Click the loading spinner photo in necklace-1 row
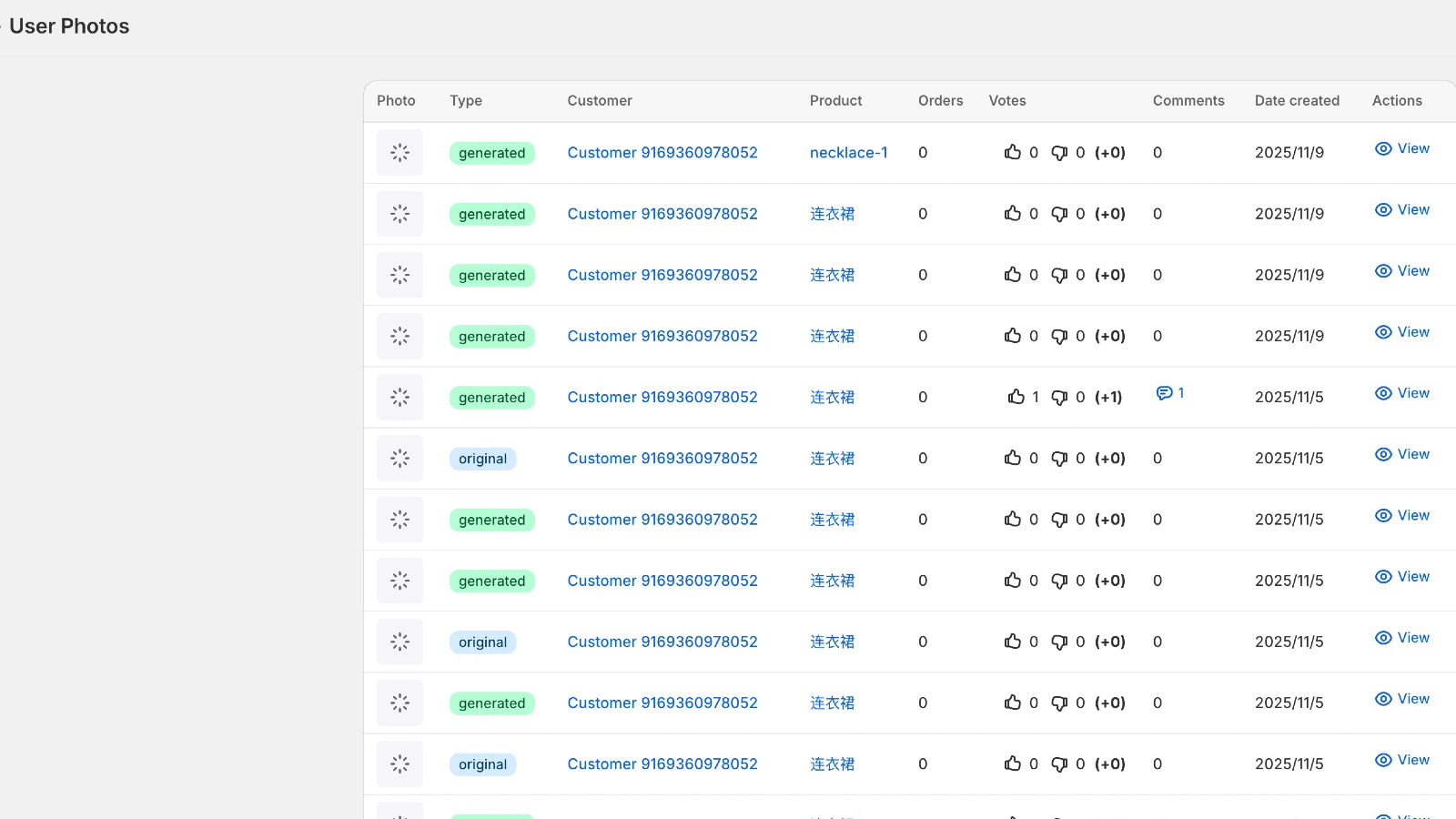 pos(399,153)
